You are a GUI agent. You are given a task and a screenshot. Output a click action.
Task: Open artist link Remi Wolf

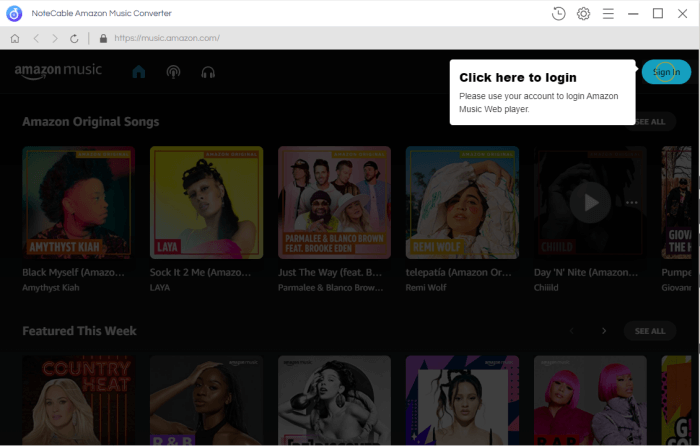(426, 288)
